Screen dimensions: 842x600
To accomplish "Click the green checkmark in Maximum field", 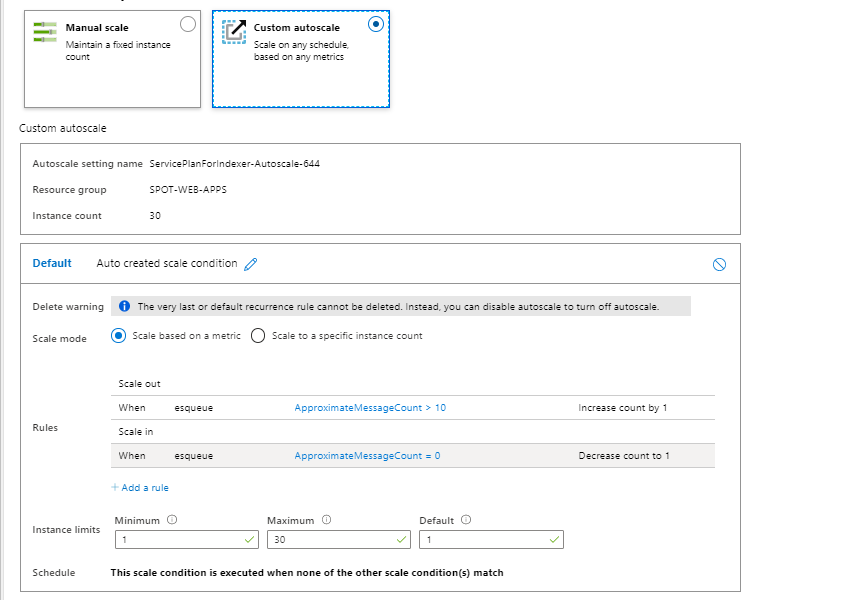I will 400,539.
